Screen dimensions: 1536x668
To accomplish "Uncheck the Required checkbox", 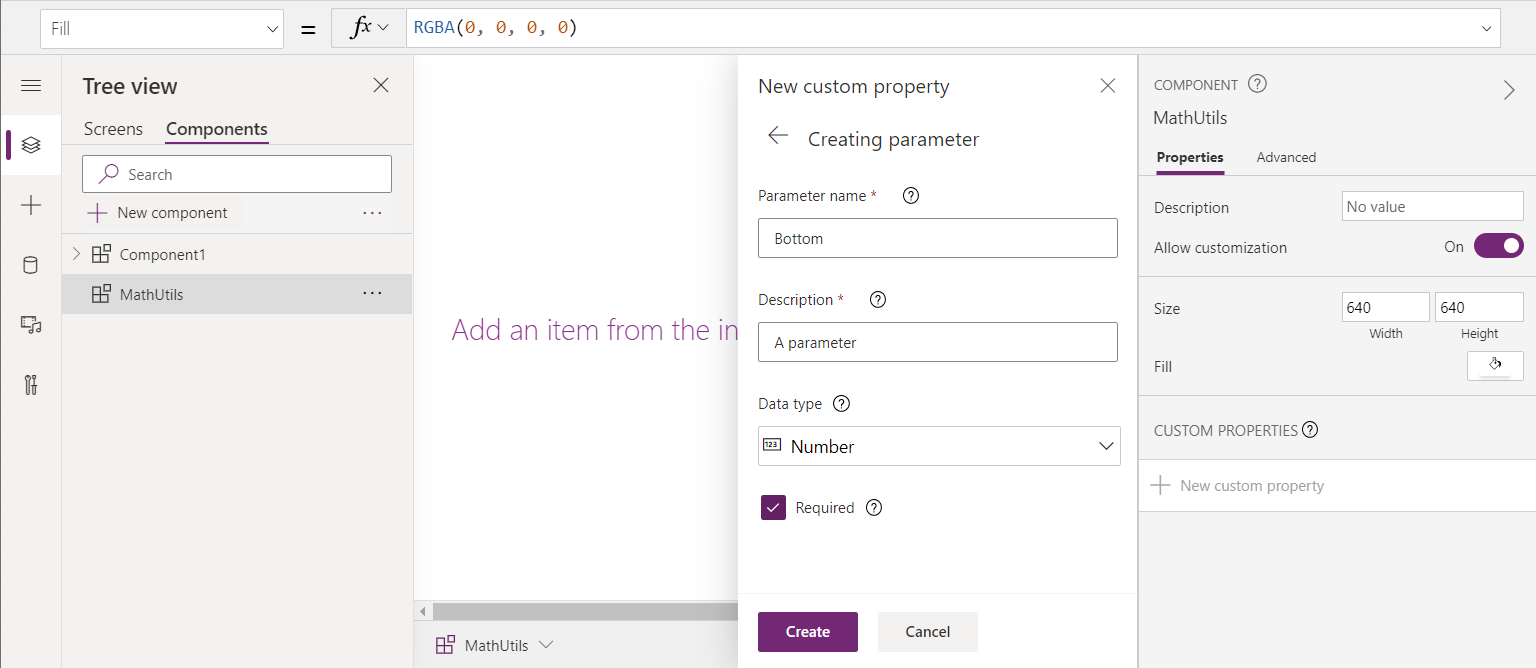I will [x=773, y=508].
